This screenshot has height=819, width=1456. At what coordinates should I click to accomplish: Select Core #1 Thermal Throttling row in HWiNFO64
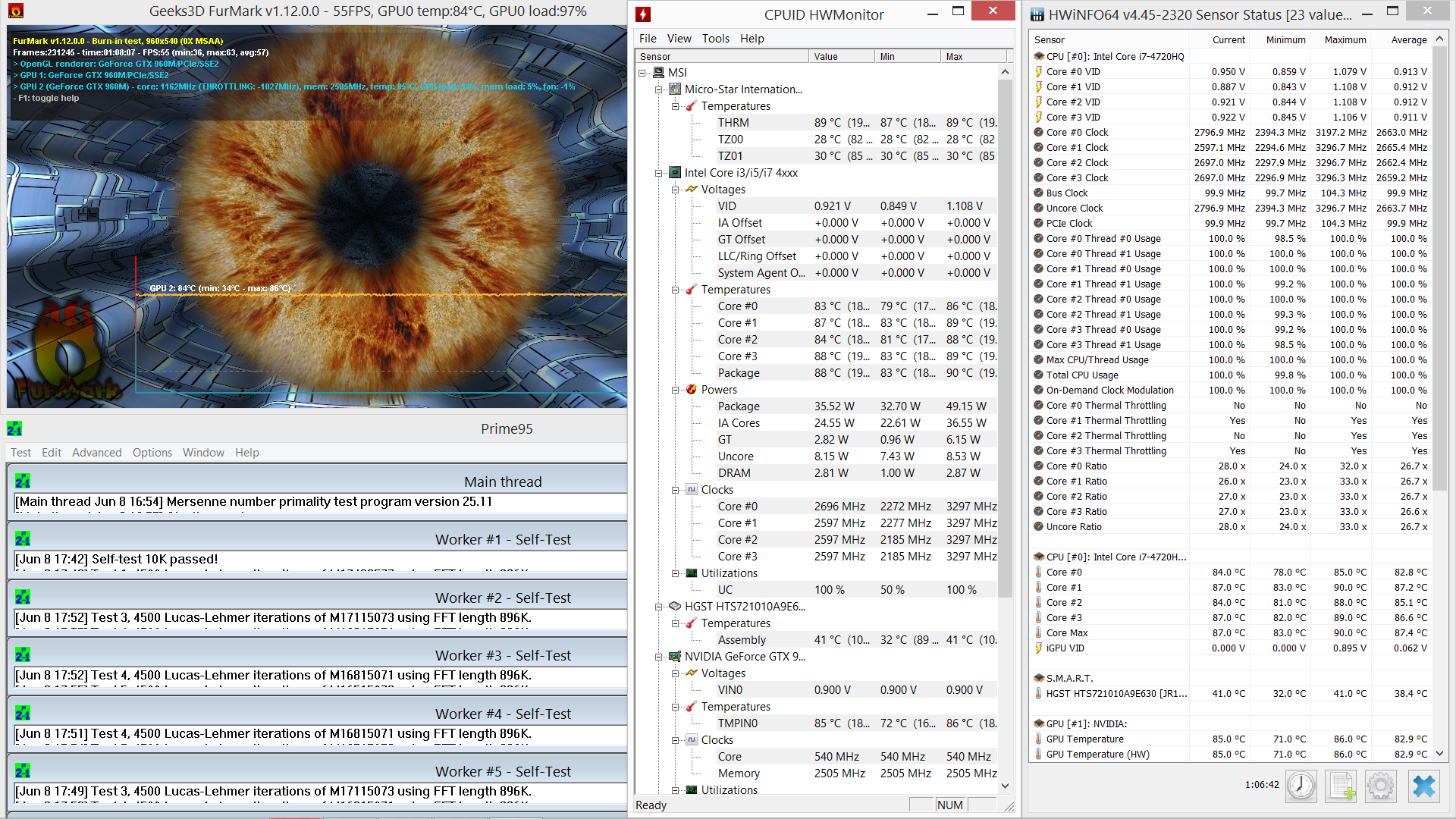pyautogui.click(x=1231, y=420)
